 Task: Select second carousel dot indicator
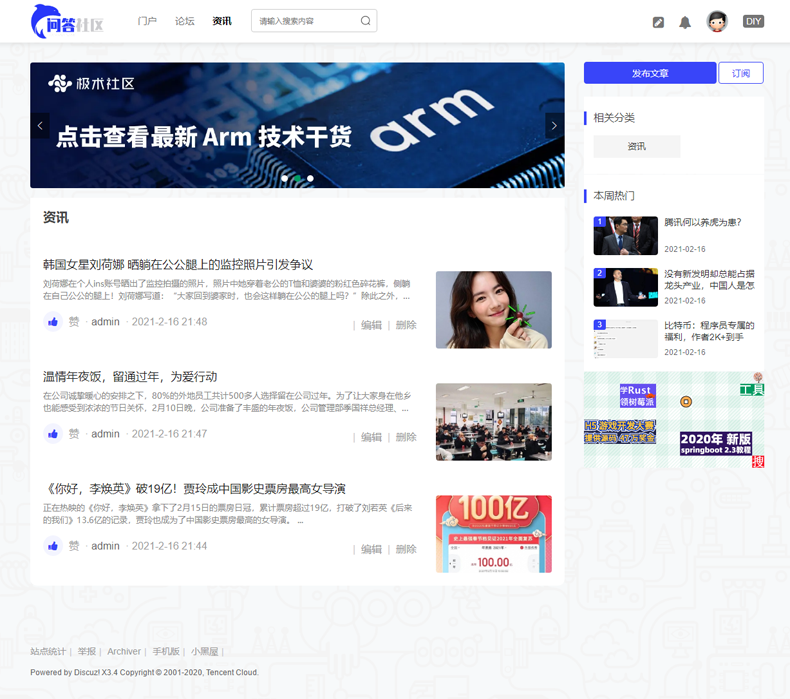click(x=298, y=178)
